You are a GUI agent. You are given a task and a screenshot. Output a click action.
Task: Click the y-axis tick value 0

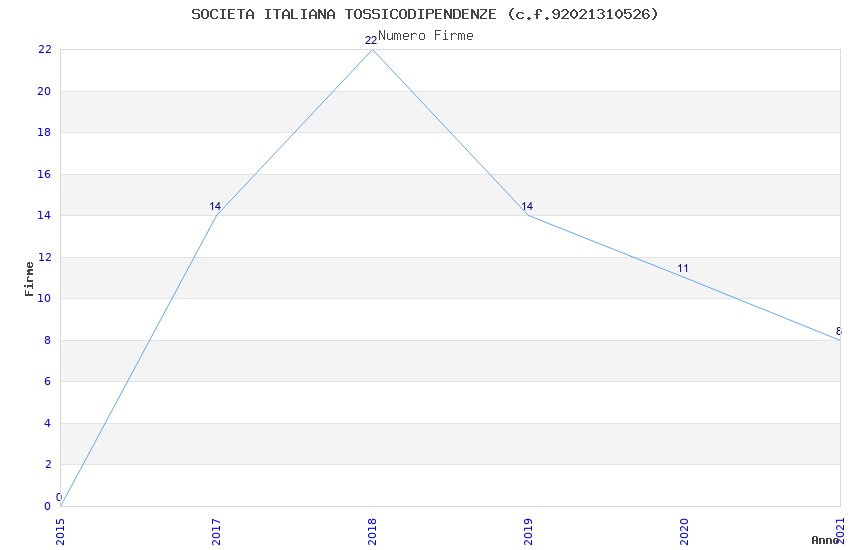[x=48, y=506]
